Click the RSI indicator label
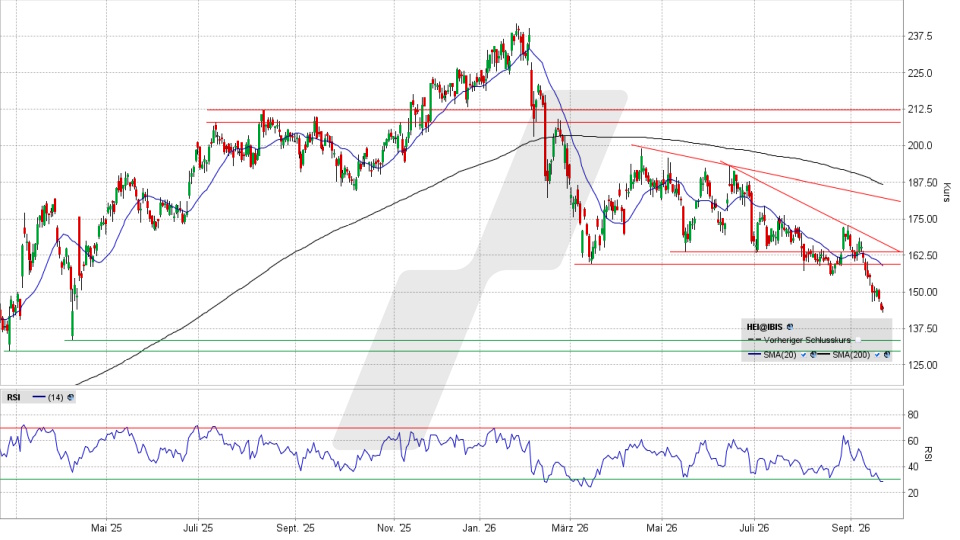 click(x=13, y=397)
